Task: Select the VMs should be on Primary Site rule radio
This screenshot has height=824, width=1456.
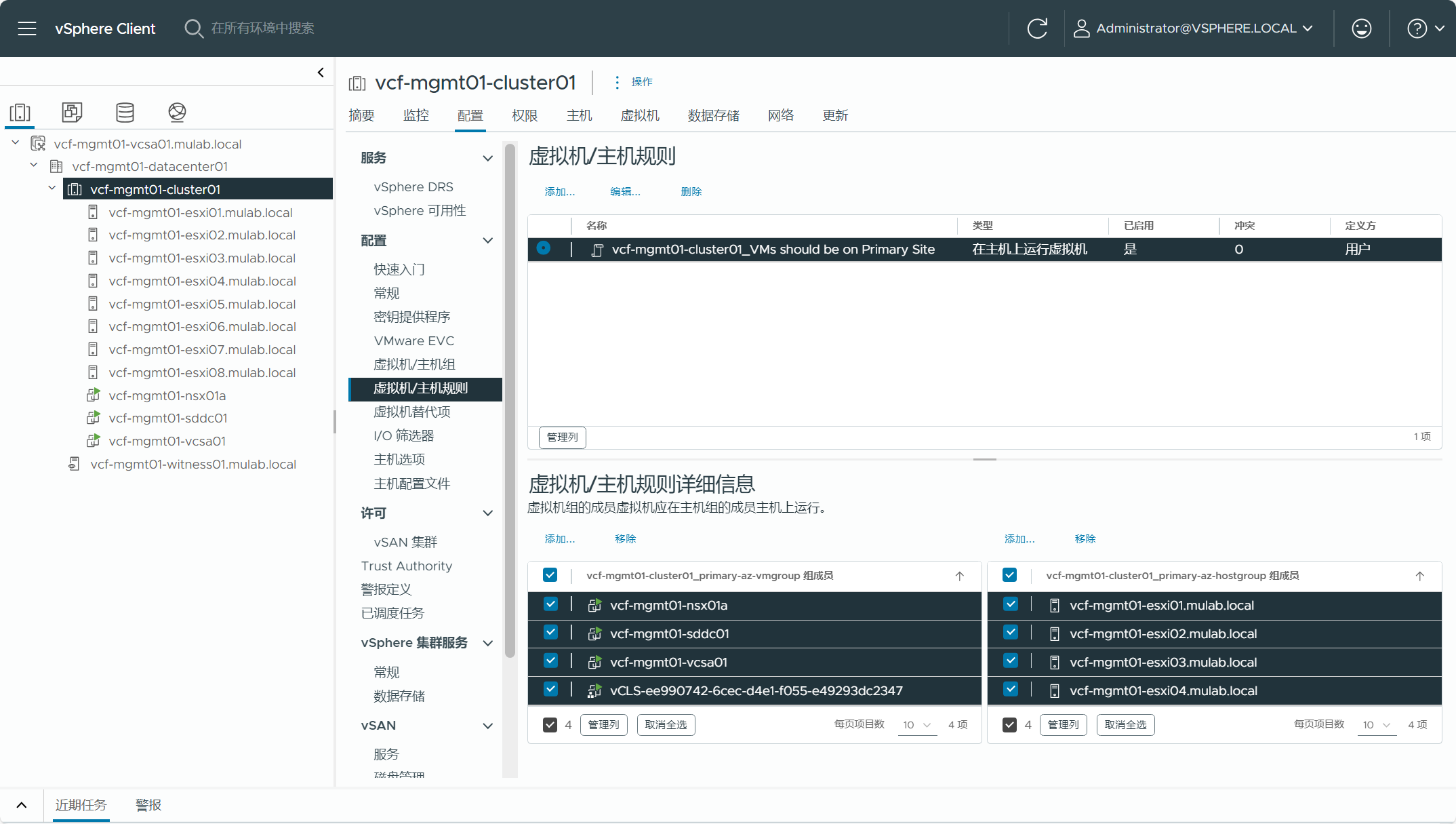Action: point(544,248)
